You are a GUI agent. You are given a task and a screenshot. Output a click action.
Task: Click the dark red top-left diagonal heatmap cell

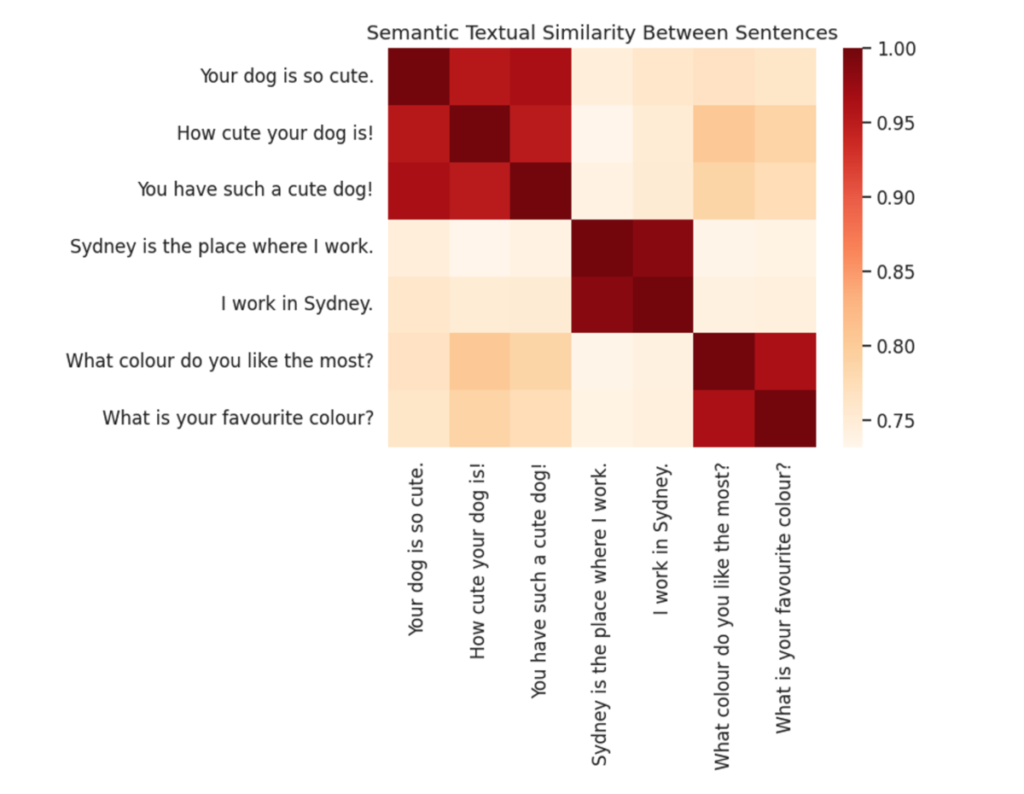pyautogui.click(x=419, y=76)
